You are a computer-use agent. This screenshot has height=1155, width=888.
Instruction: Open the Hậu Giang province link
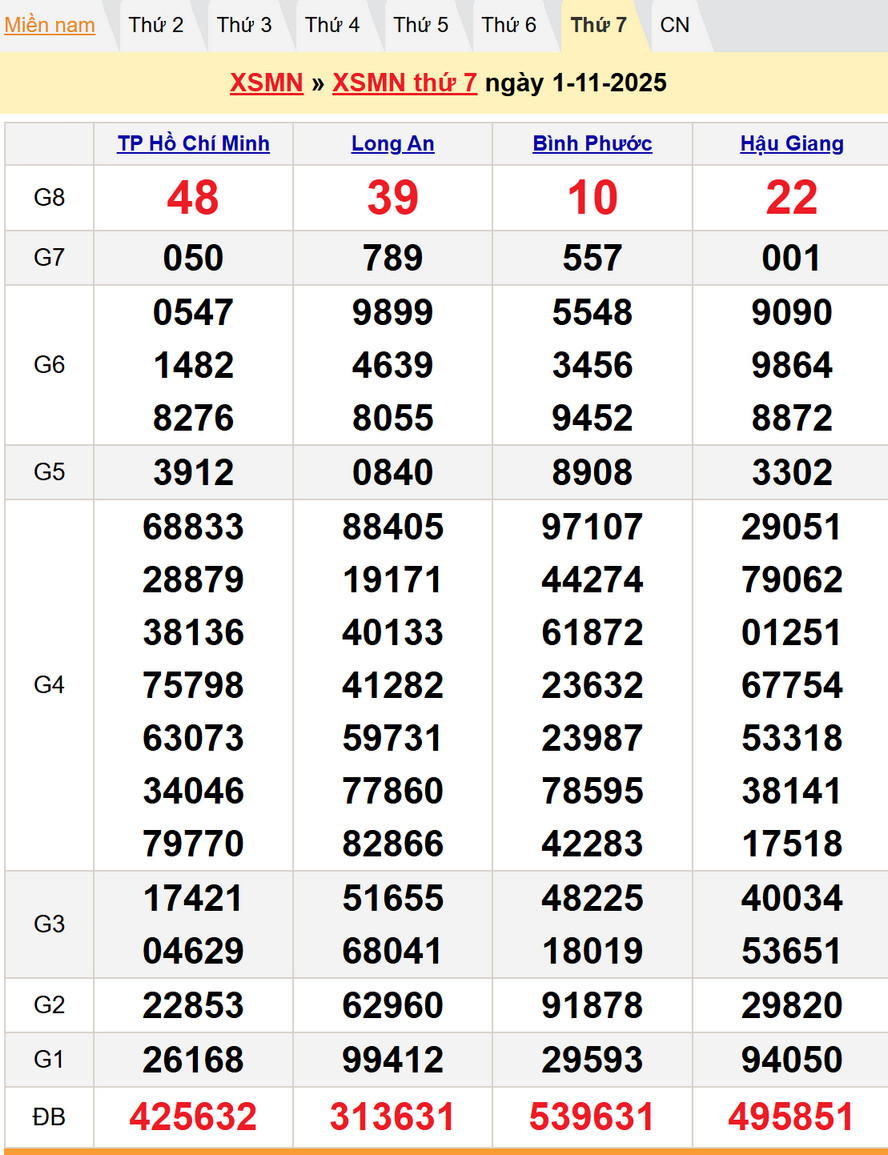click(791, 143)
